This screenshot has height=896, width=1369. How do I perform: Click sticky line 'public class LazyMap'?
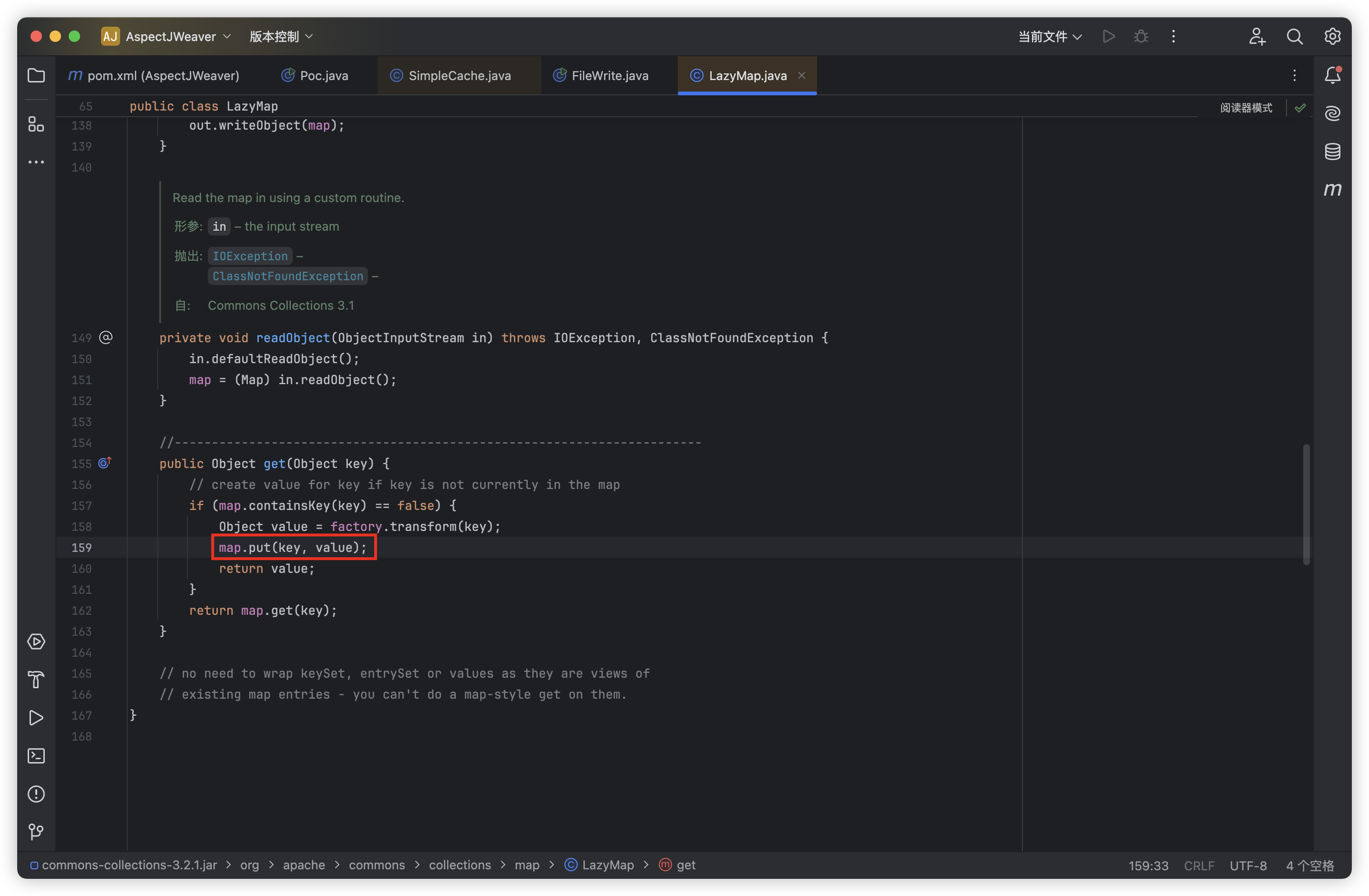point(204,106)
